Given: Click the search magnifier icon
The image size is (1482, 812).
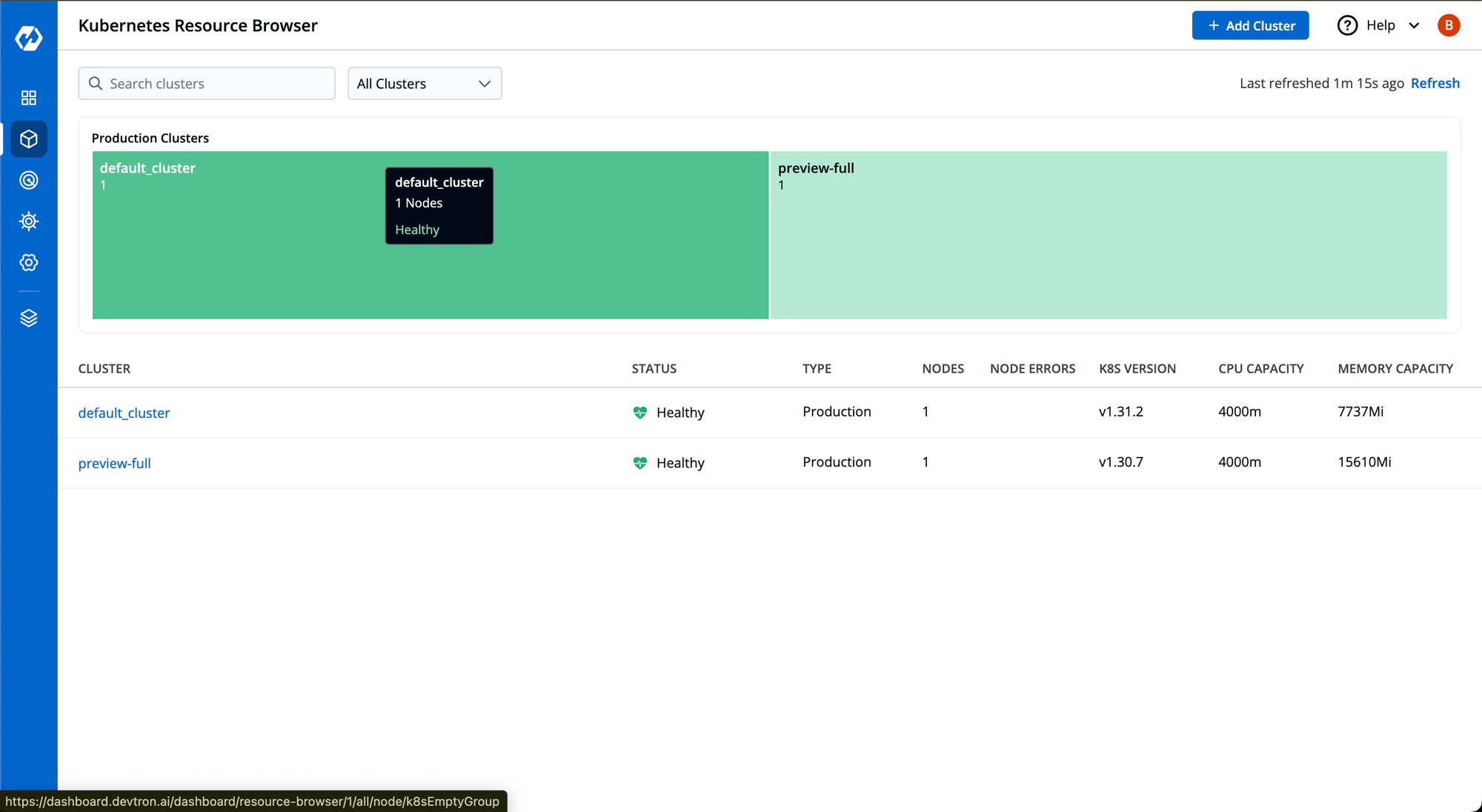Looking at the screenshot, I should (96, 84).
